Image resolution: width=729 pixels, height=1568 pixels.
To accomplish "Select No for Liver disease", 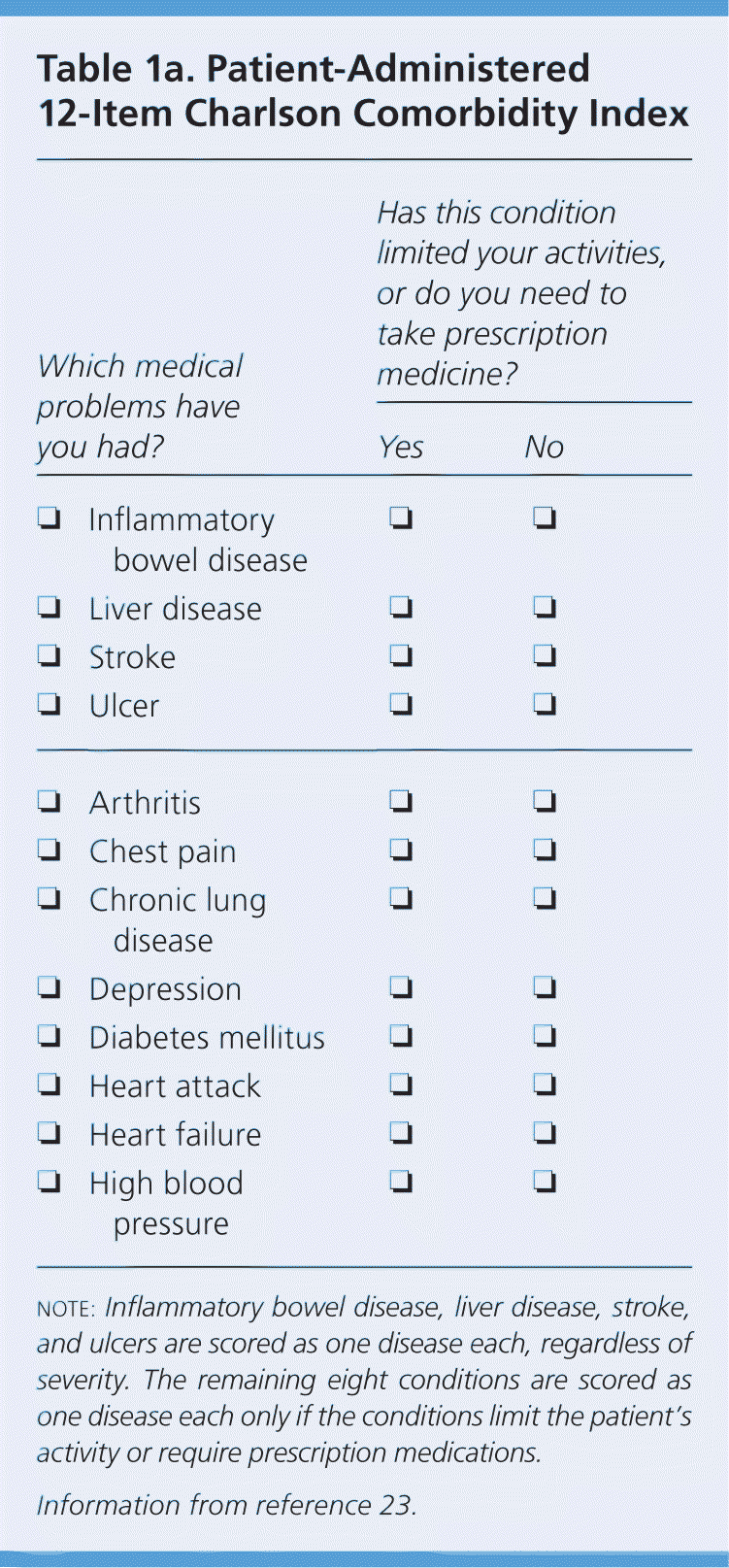I will coord(545,609).
